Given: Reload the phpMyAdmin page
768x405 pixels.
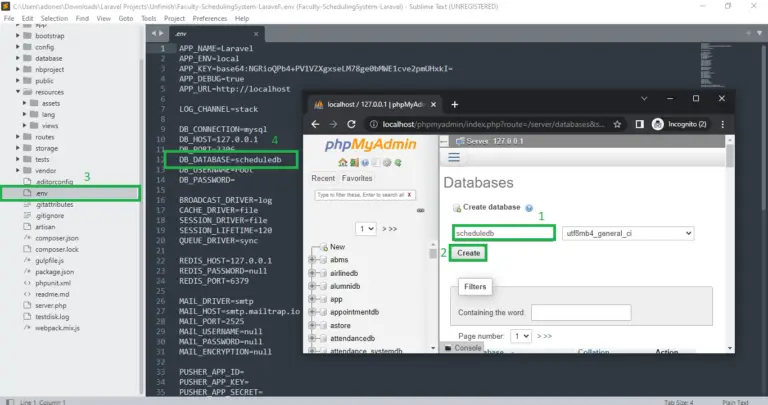Looking at the screenshot, I should 351,124.
